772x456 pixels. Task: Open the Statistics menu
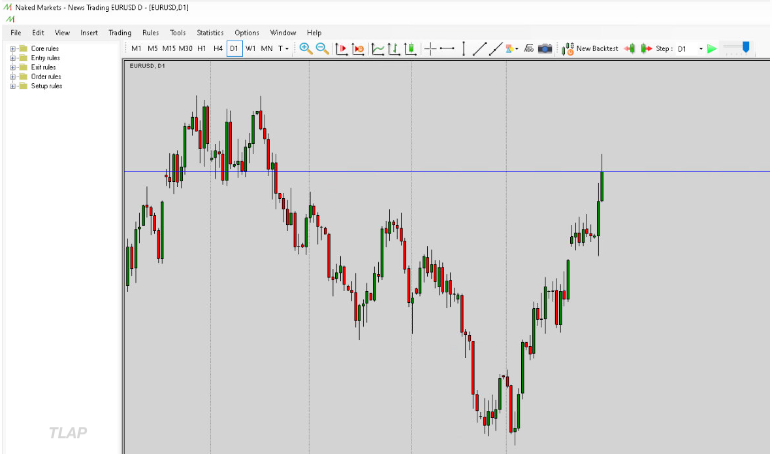tap(210, 33)
